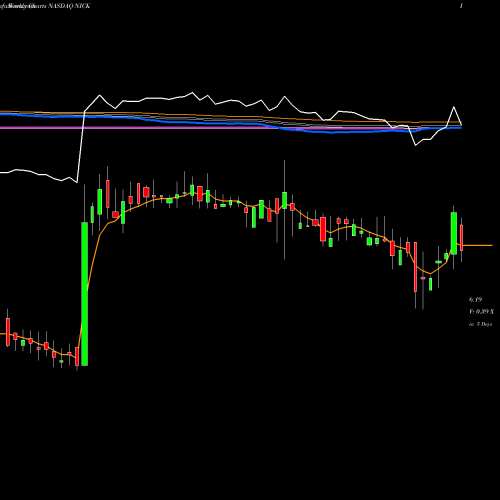Click the orange price level line extending right
This screenshot has width=500, height=500.
coord(478,245)
